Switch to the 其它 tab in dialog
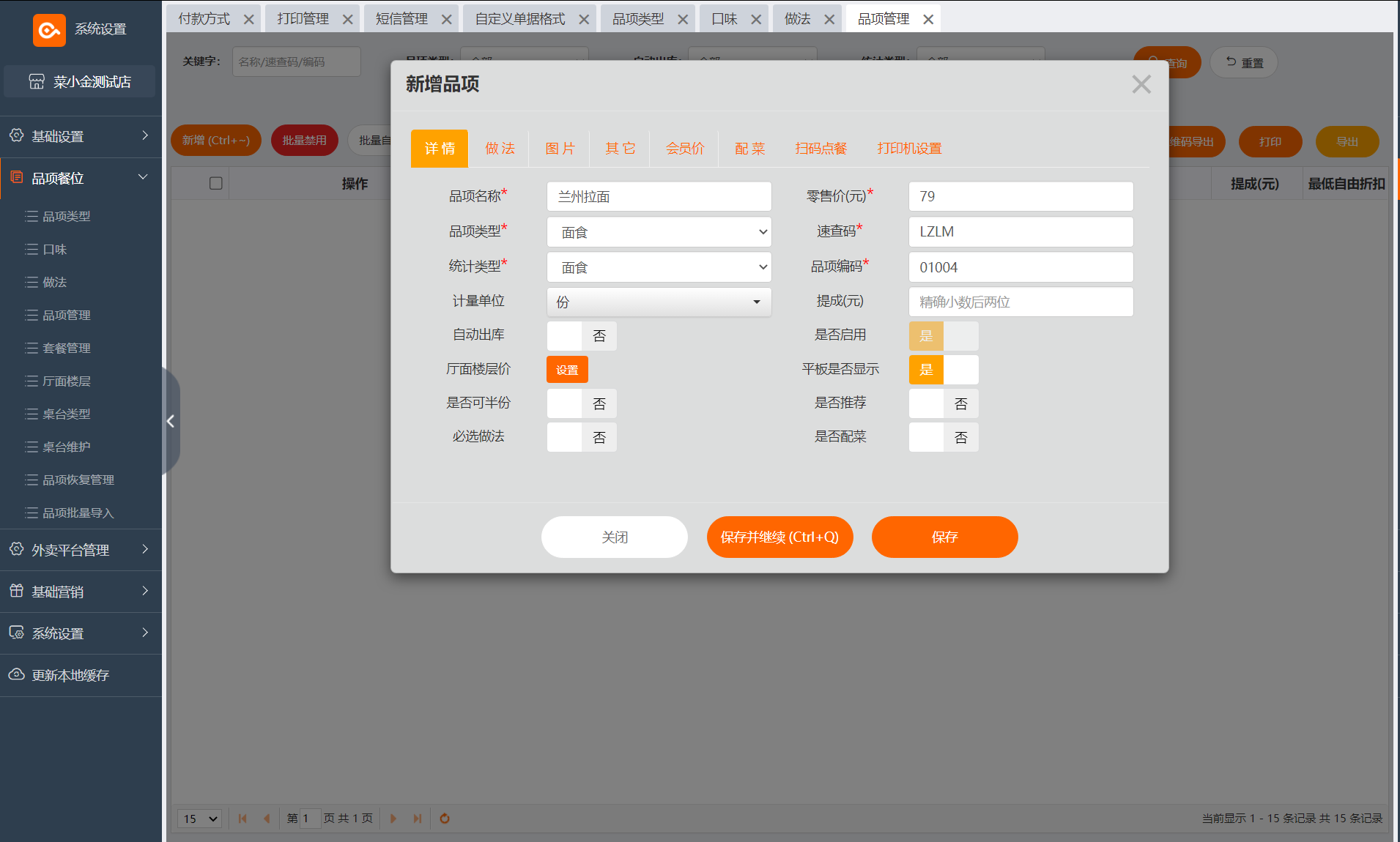 [x=620, y=149]
